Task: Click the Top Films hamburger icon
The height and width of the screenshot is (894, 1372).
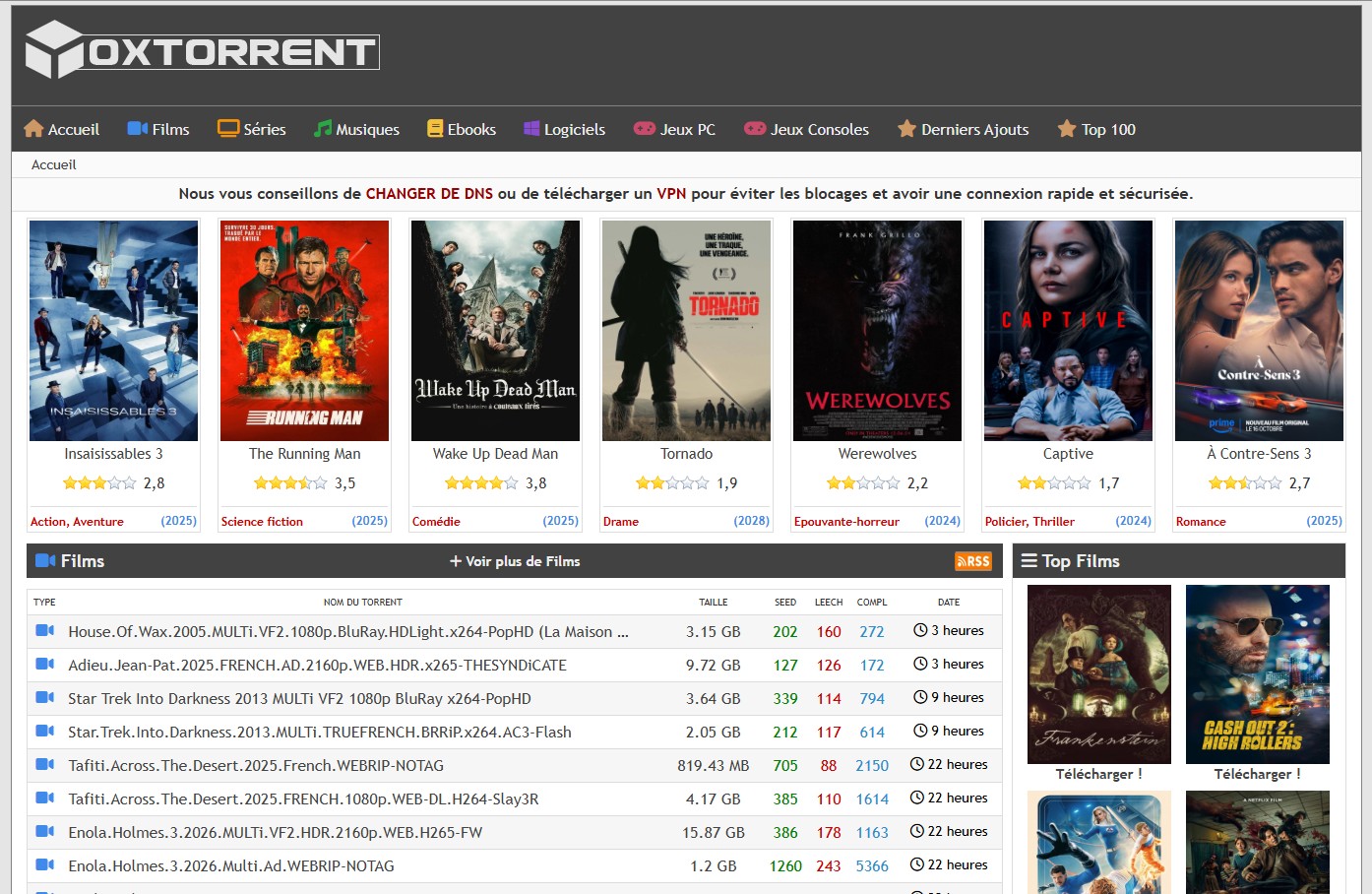Action: pos(1029,561)
